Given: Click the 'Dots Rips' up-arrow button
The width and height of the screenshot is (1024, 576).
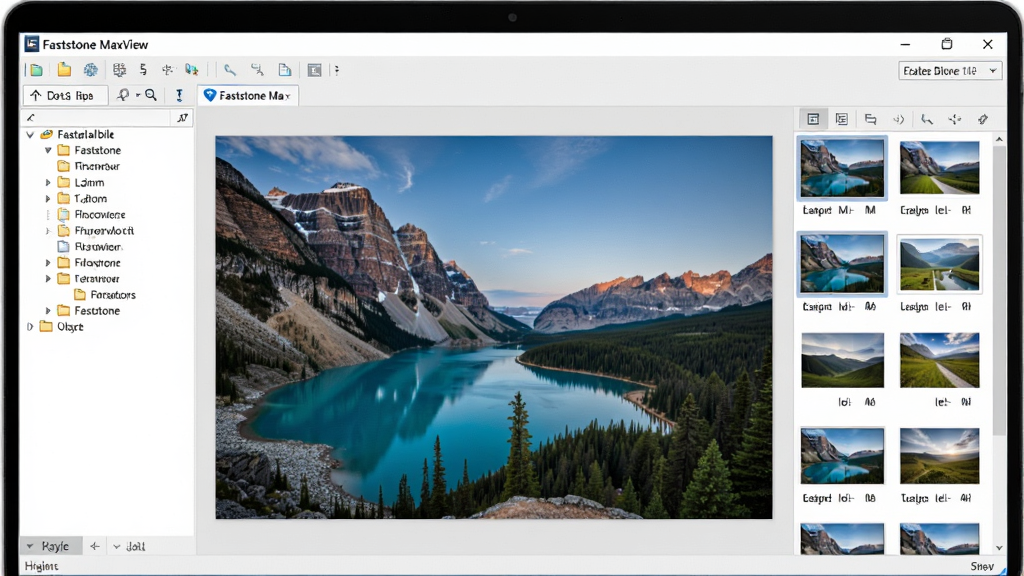Looking at the screenshot, I should click(x=65, y=95).
